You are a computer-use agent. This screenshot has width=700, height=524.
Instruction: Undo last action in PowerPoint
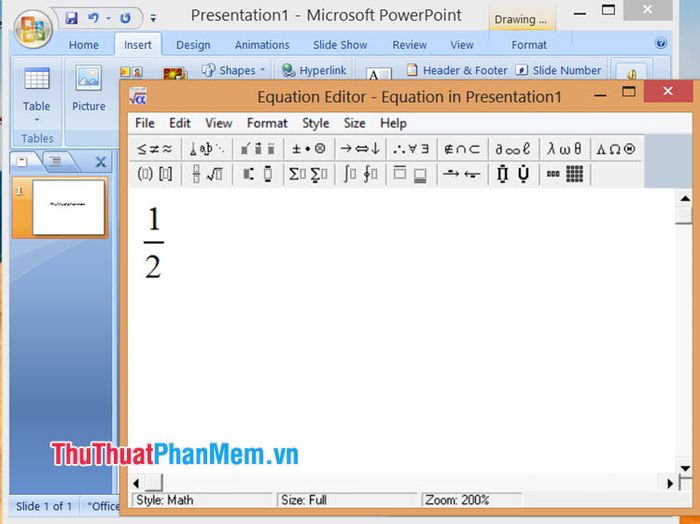pos(93,18)
